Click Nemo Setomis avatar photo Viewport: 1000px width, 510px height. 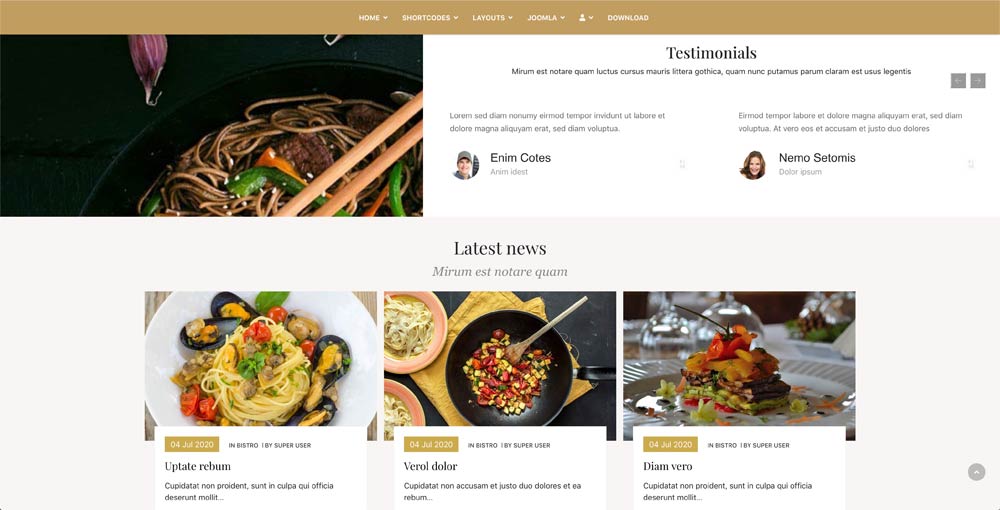pyautogui.click(x=753, y=165)
